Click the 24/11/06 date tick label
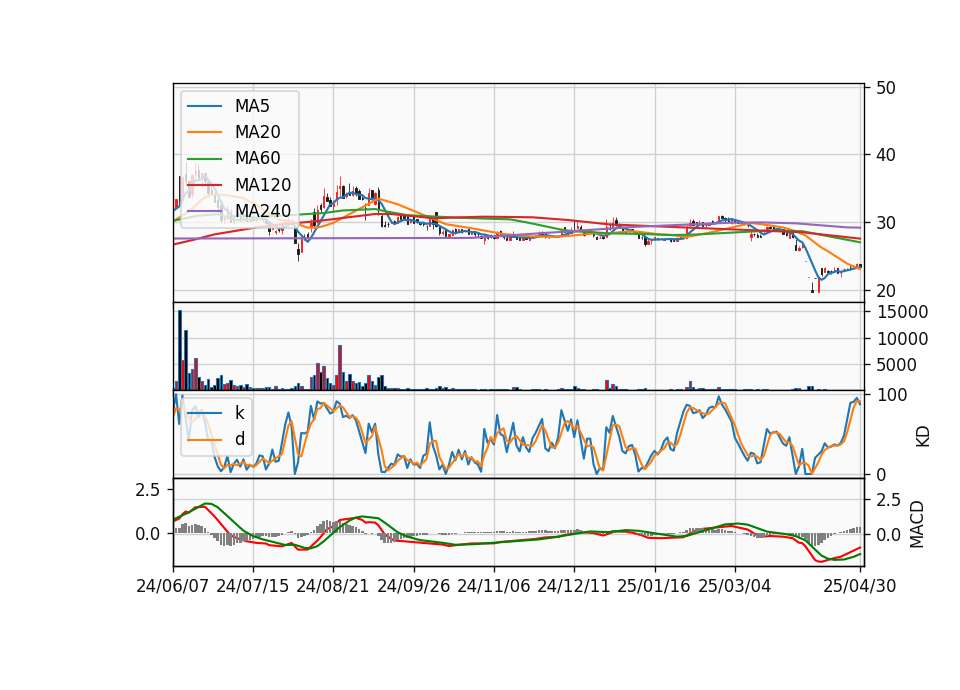 point(493,586)
